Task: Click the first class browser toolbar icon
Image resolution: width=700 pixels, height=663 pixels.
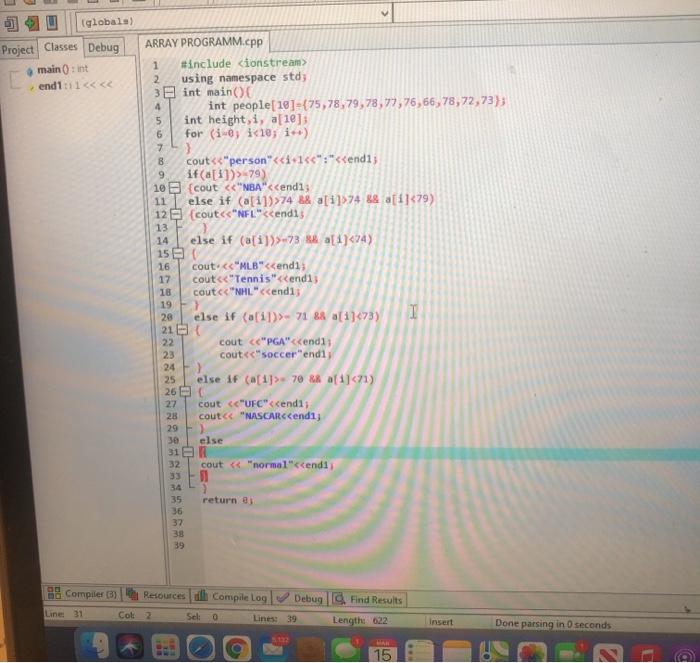Action: tap(11, 24)
